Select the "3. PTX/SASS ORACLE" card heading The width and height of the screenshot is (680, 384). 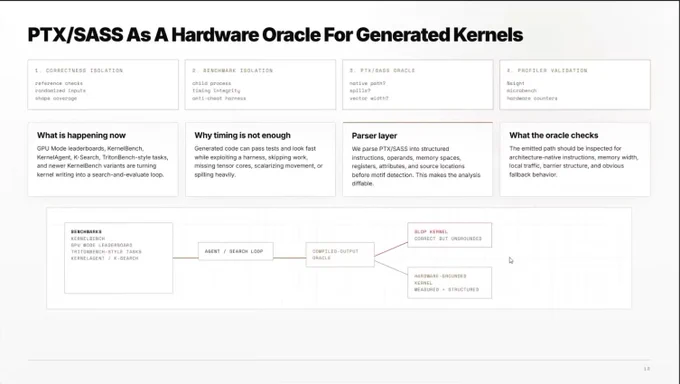pos(382,70)
